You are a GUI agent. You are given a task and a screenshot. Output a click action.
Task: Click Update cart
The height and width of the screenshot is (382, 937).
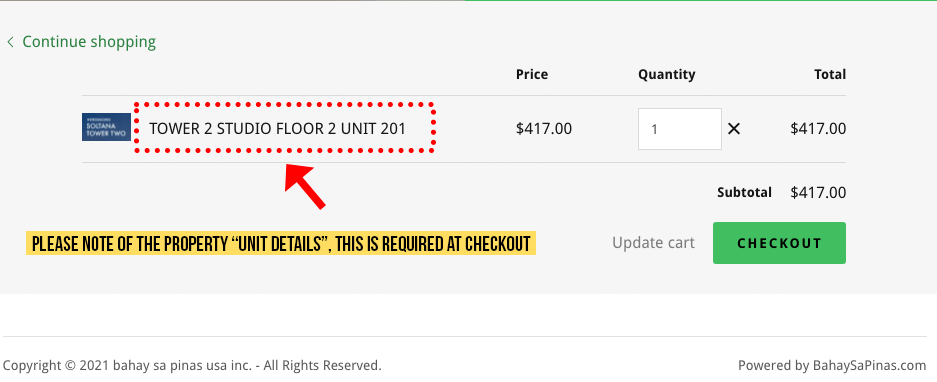tap(653, 243)
